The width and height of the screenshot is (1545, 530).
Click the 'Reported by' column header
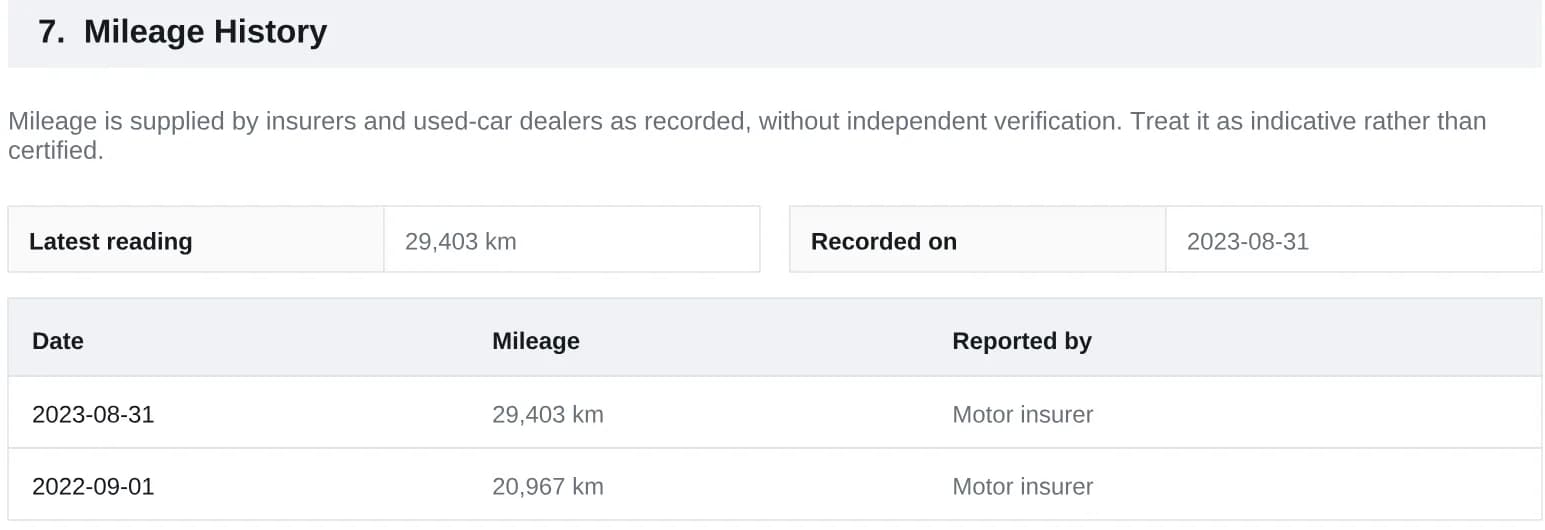point(1022,341)
